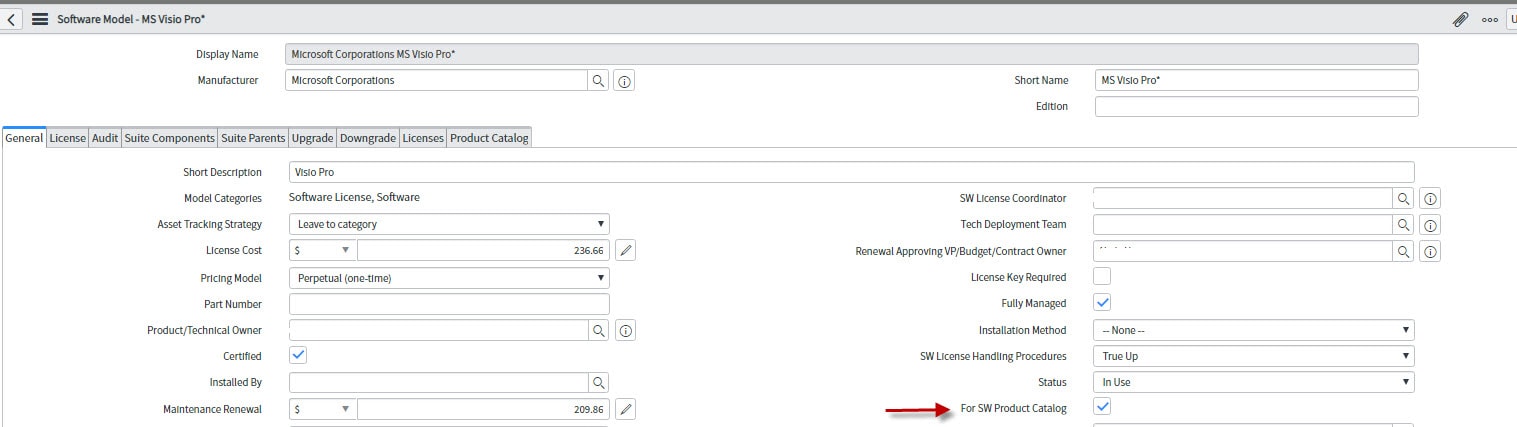Viewport: 1517px width, 427px height.
Task: Open Status dropdown showing In Use
Action: tap(1255, 382)
